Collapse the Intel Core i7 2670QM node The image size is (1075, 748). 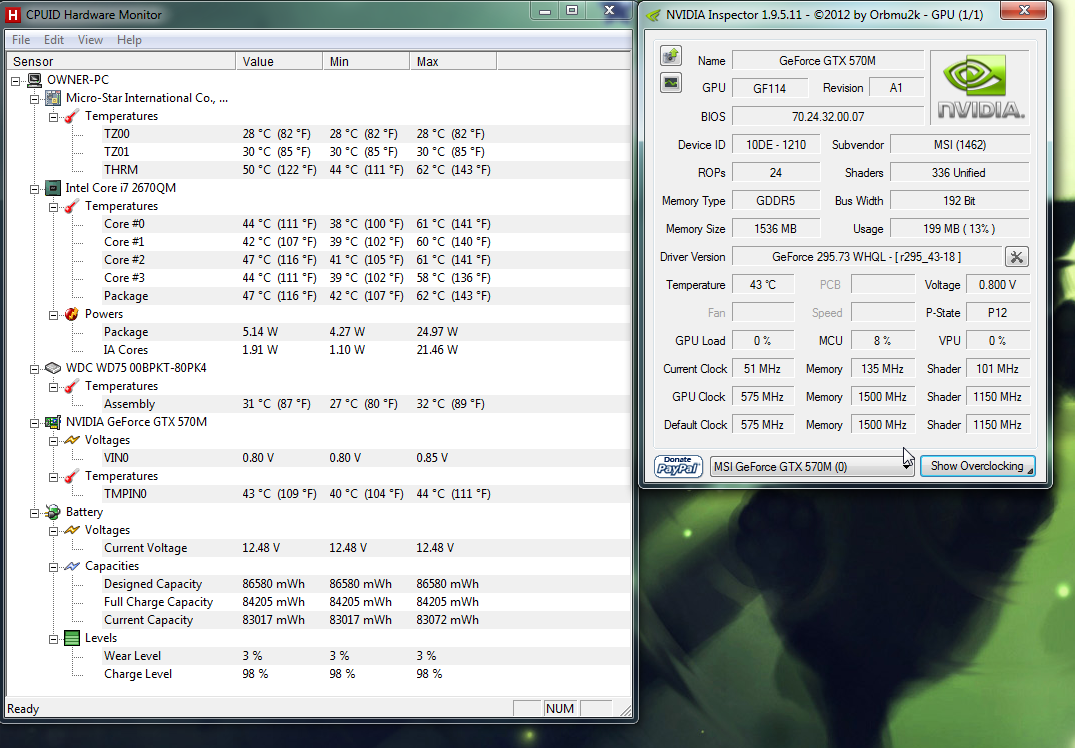pos(35,189)
